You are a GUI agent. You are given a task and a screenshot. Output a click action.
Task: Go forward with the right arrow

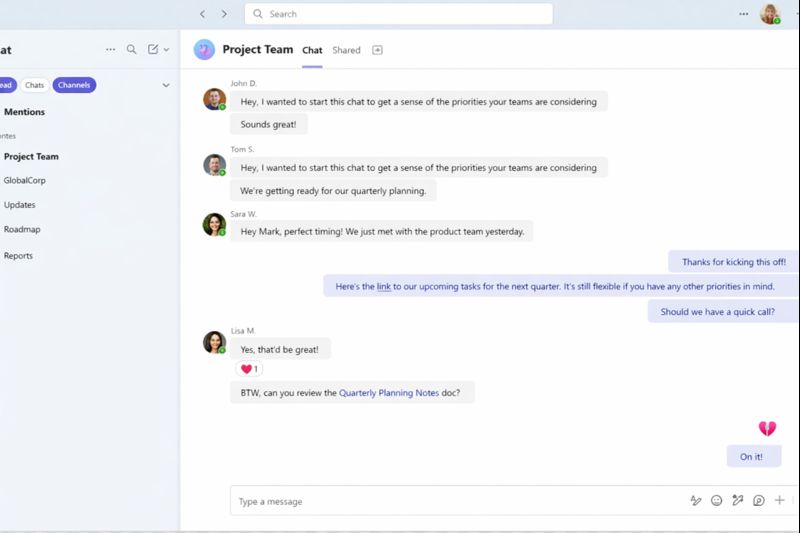pos(224,14)
